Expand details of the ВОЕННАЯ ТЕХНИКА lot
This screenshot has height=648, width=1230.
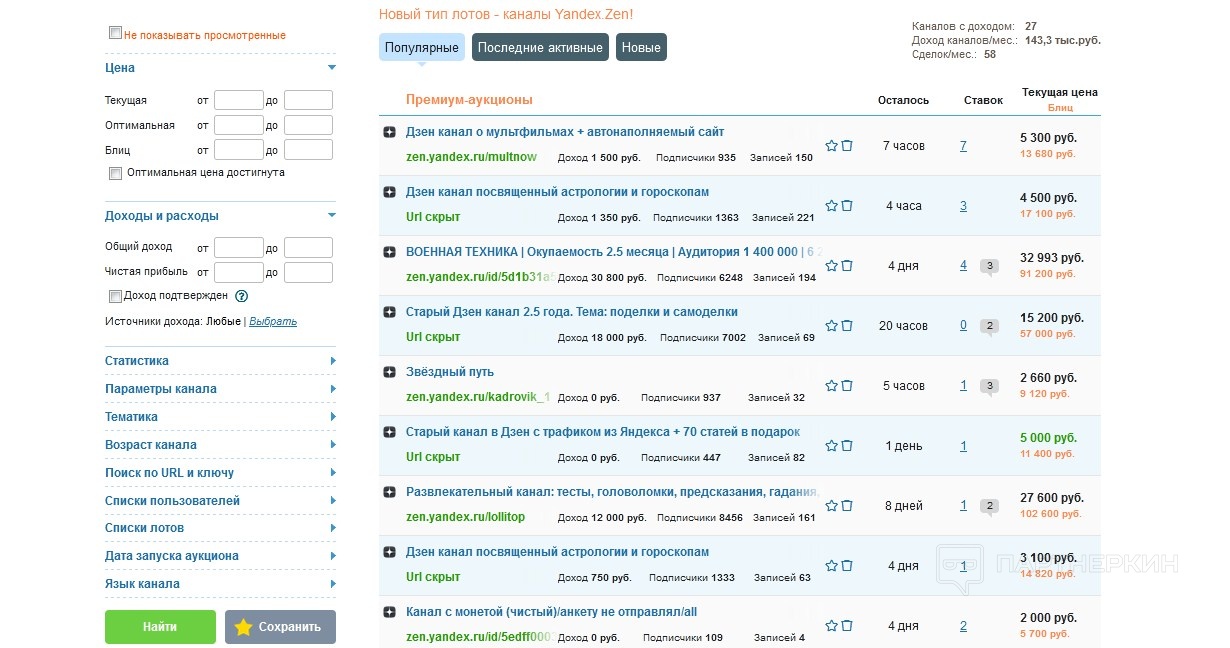coord(390,252)
